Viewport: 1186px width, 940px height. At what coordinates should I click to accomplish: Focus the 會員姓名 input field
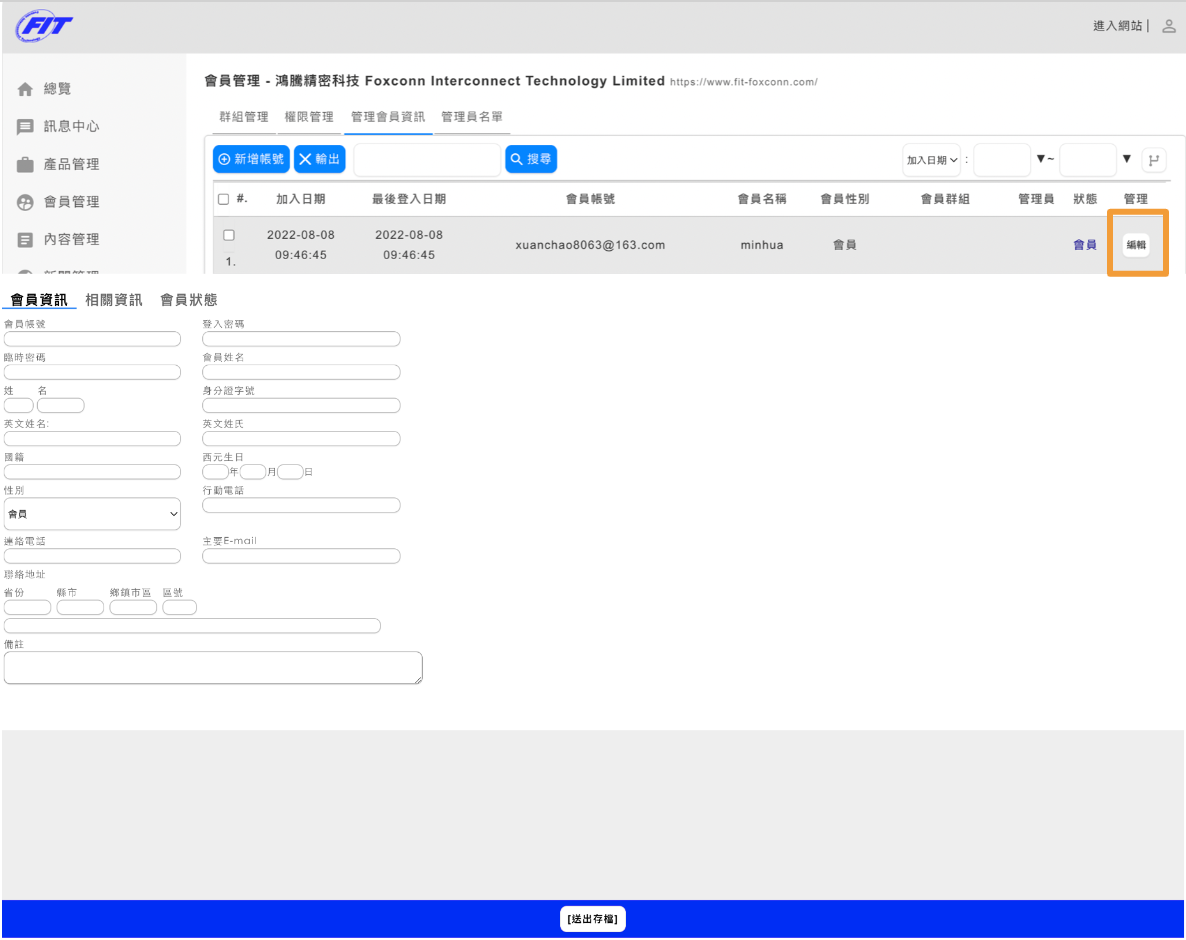[x=301, y=373]
